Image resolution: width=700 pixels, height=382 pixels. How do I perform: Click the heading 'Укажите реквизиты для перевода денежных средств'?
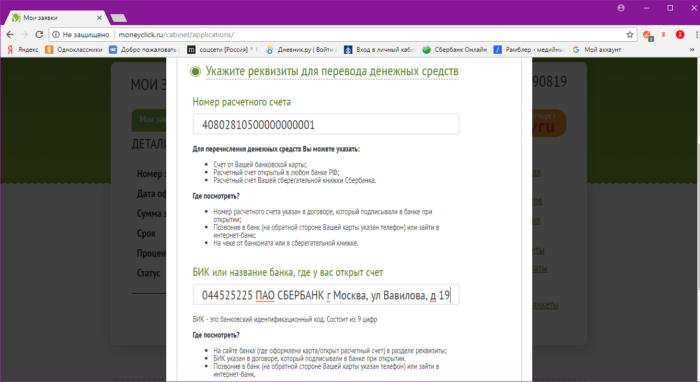point(332,71)
